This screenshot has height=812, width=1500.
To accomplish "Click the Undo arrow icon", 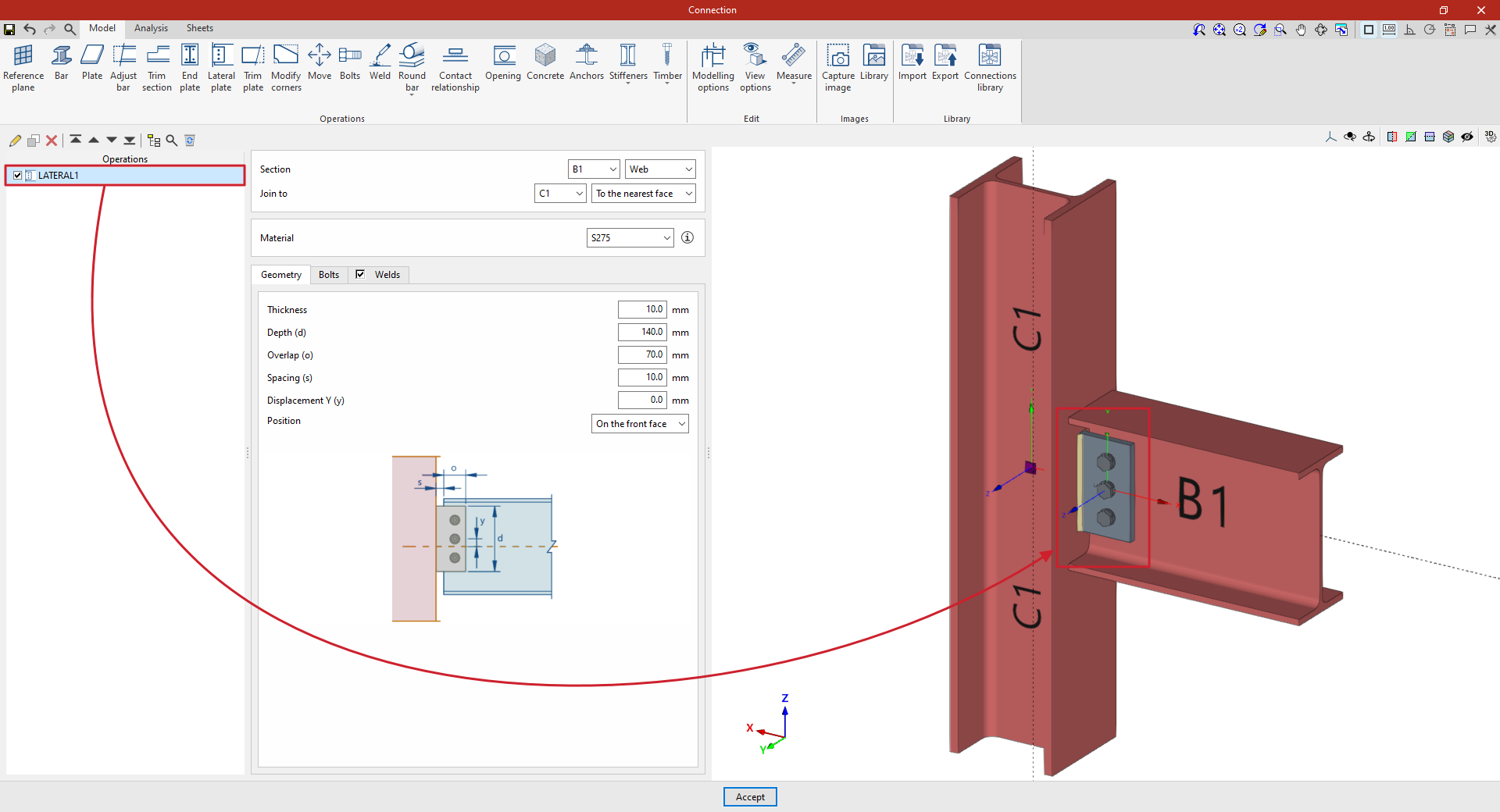I will tap(30, 30).
